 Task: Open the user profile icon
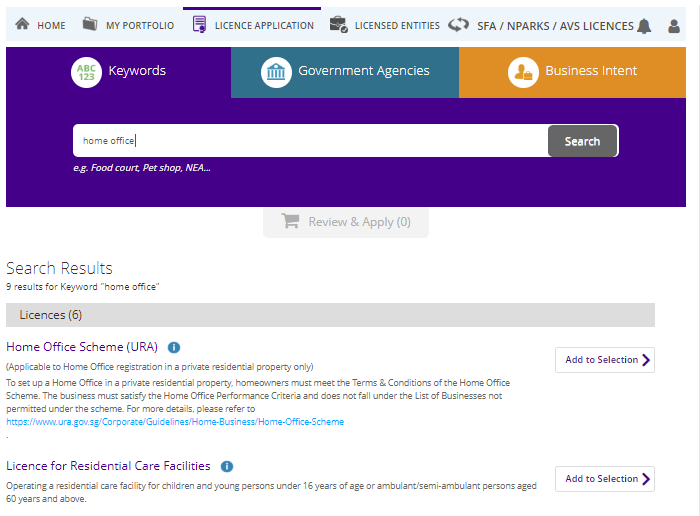coord(674,26)
